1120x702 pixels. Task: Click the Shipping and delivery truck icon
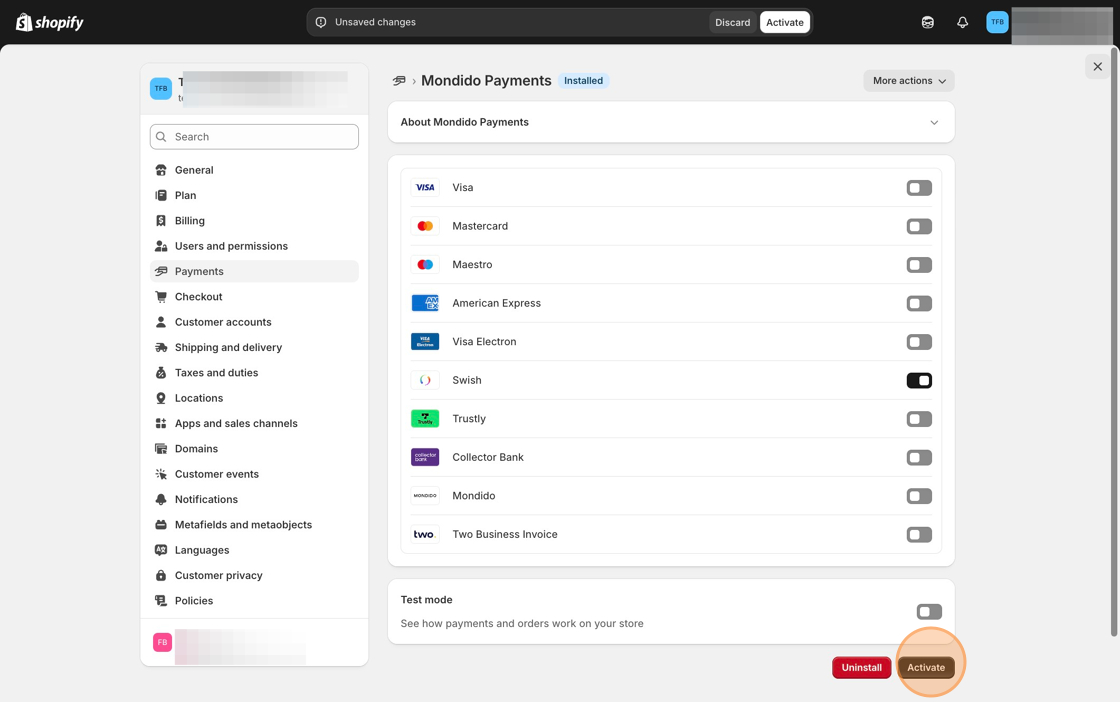click(161, 347)
